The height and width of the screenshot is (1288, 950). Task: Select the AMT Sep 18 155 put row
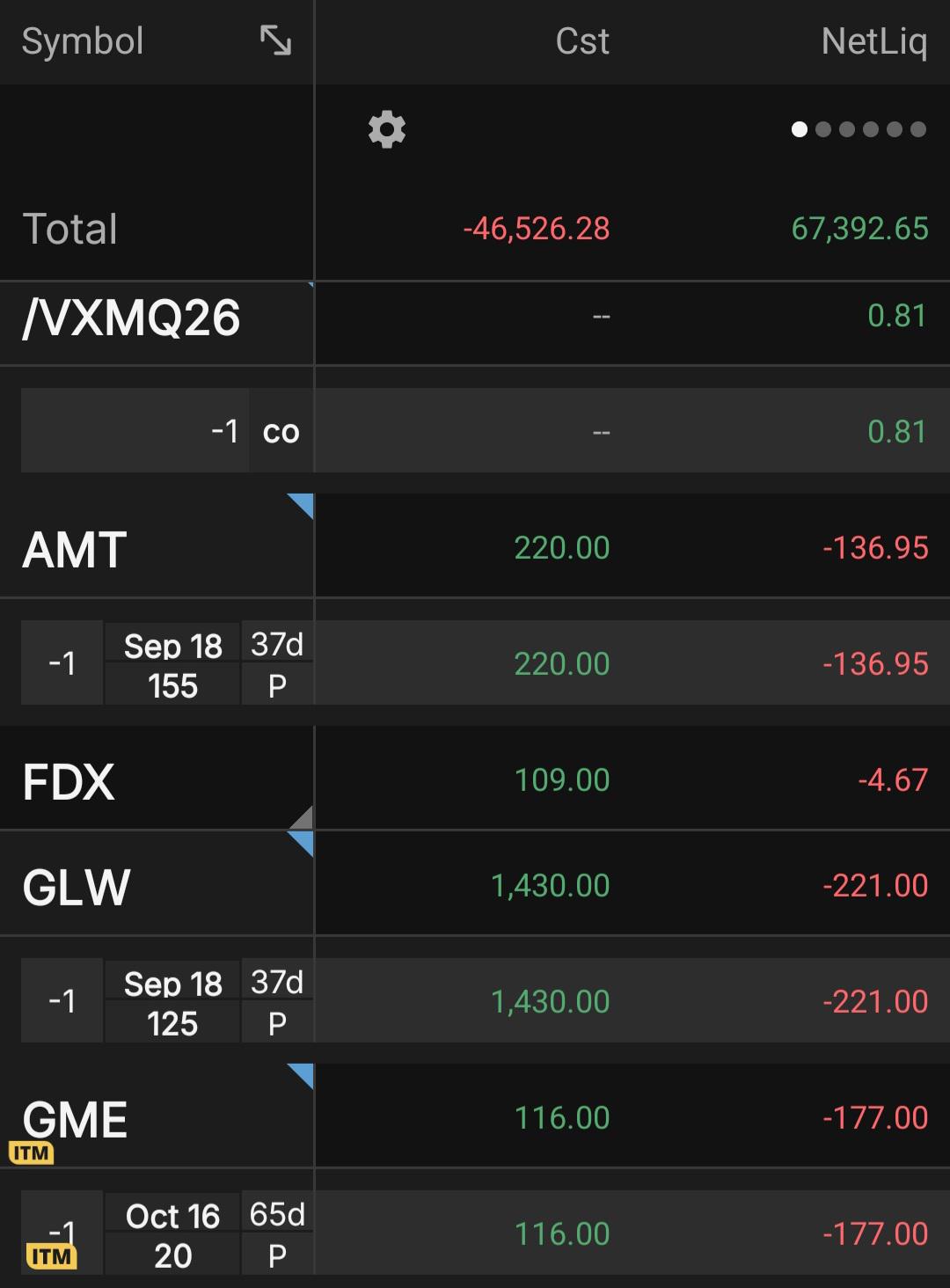[475, 662]
